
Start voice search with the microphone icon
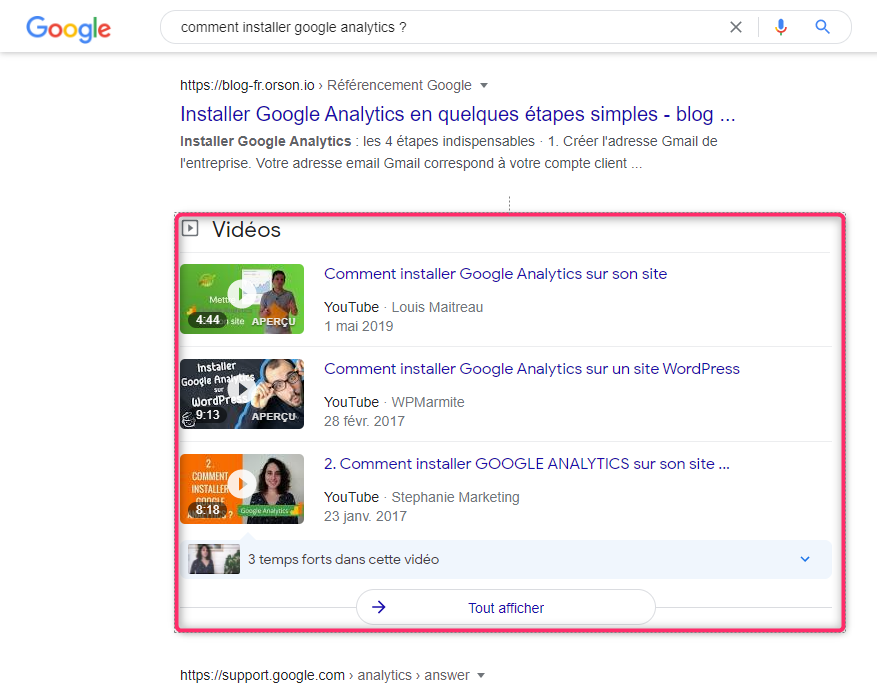[781, 27]
